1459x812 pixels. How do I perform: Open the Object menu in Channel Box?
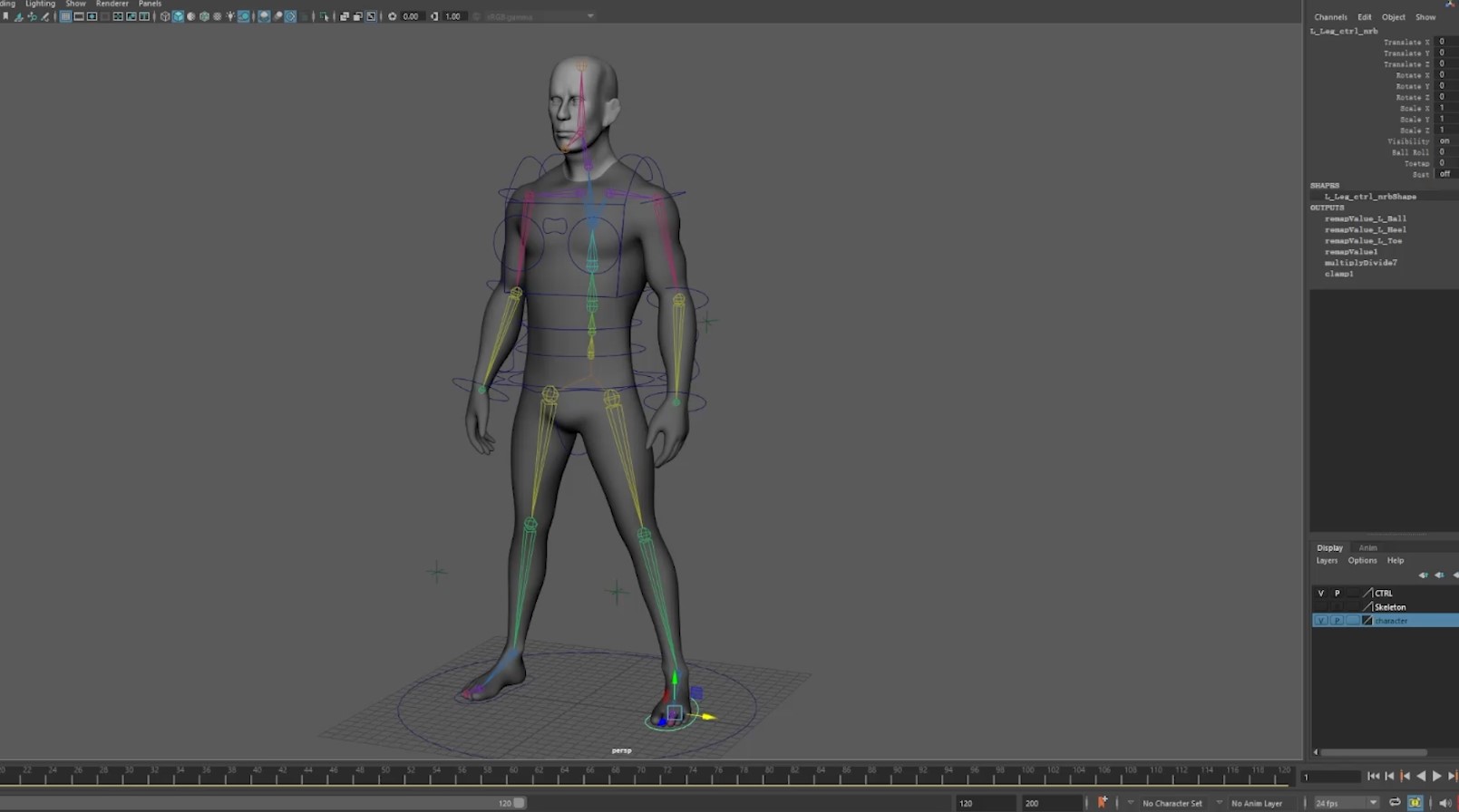pos(1394,17)
